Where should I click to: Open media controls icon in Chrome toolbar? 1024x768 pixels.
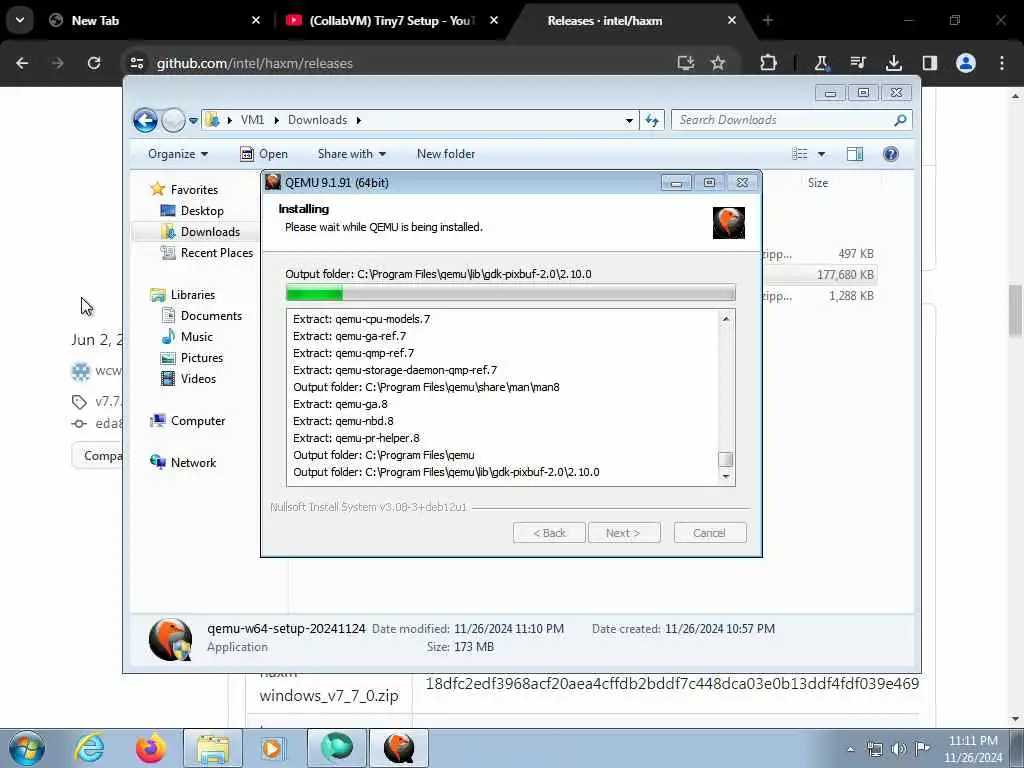tap(857, 63)
